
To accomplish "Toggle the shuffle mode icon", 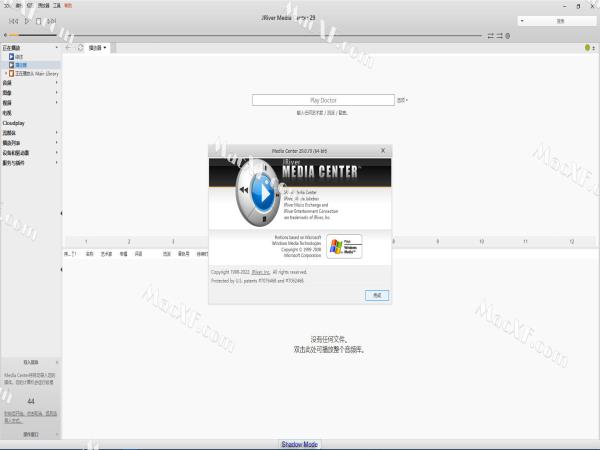I will [x=499, y=36].
